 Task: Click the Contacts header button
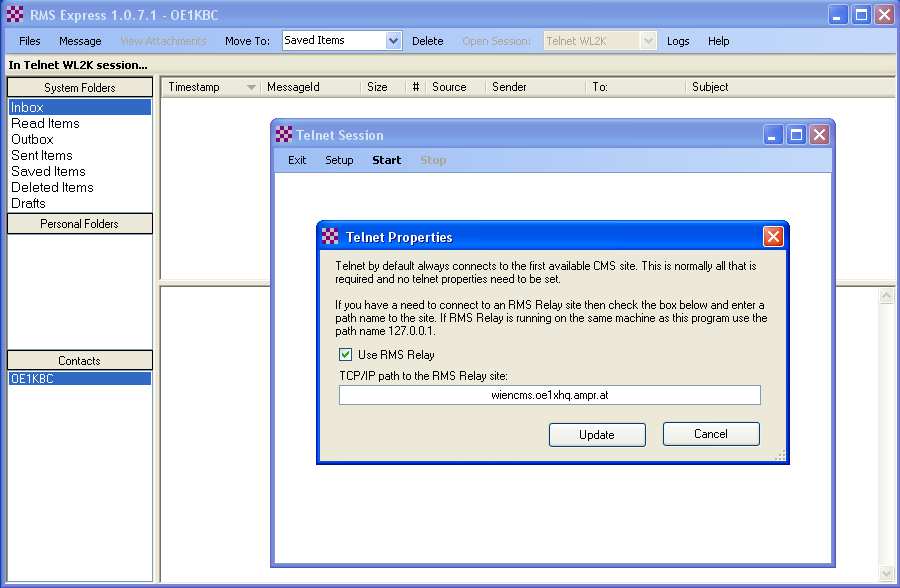80,361
